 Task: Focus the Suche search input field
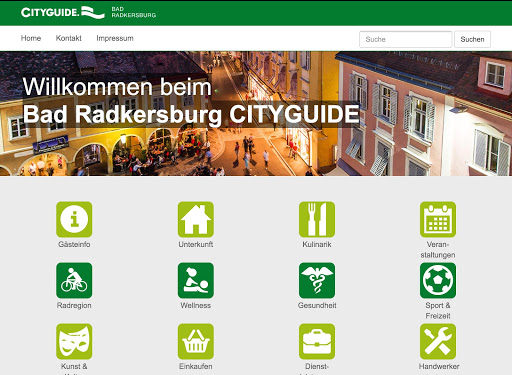tap(406, 39)
